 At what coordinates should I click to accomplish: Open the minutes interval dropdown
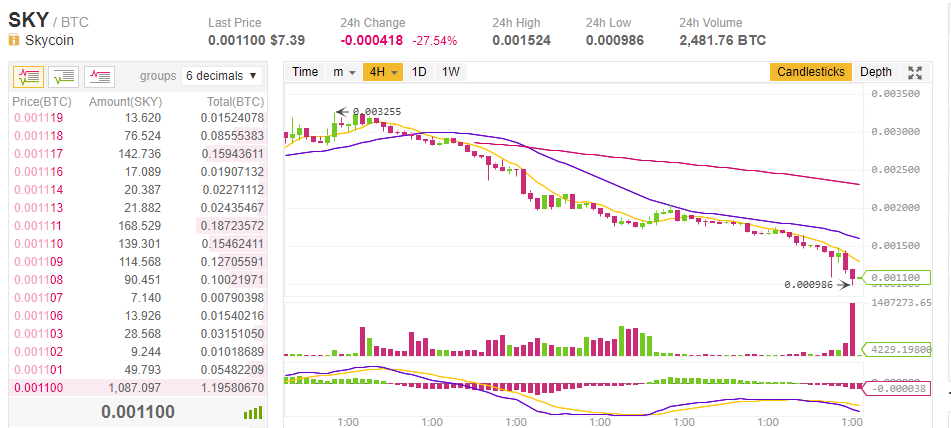point(344,72)
